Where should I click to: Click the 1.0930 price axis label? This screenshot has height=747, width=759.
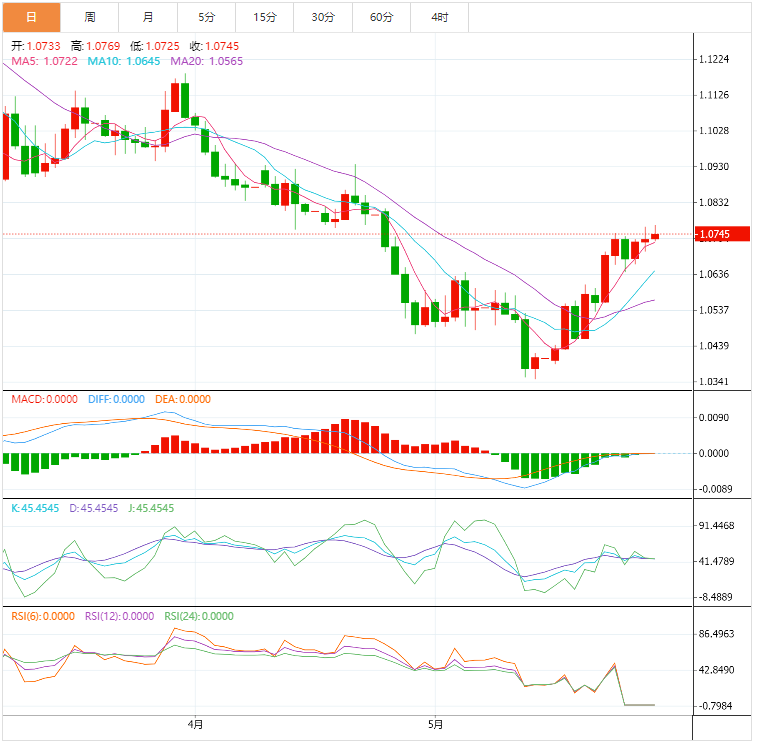[x=714, y=167]
